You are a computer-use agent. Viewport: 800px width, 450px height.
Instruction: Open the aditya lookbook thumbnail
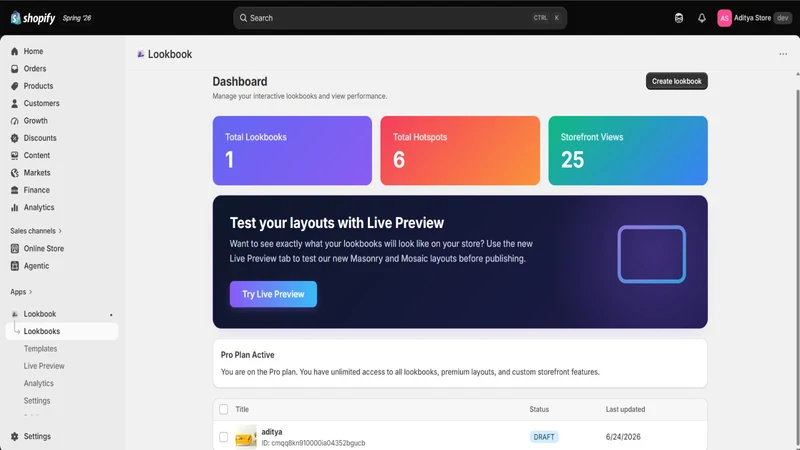[x=245, y=437]
